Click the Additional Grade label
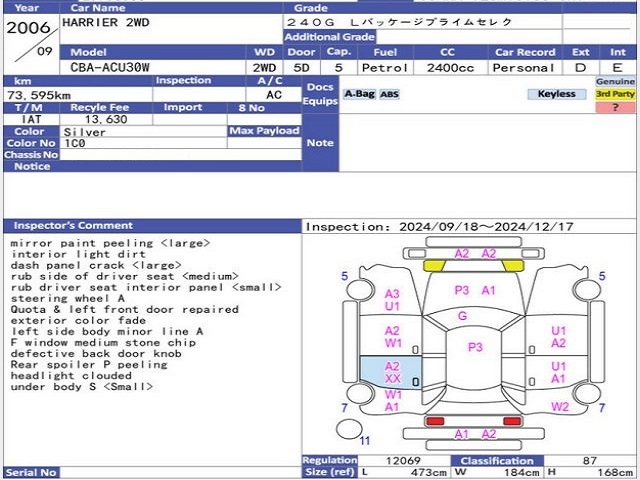 [x=329, y=37]
